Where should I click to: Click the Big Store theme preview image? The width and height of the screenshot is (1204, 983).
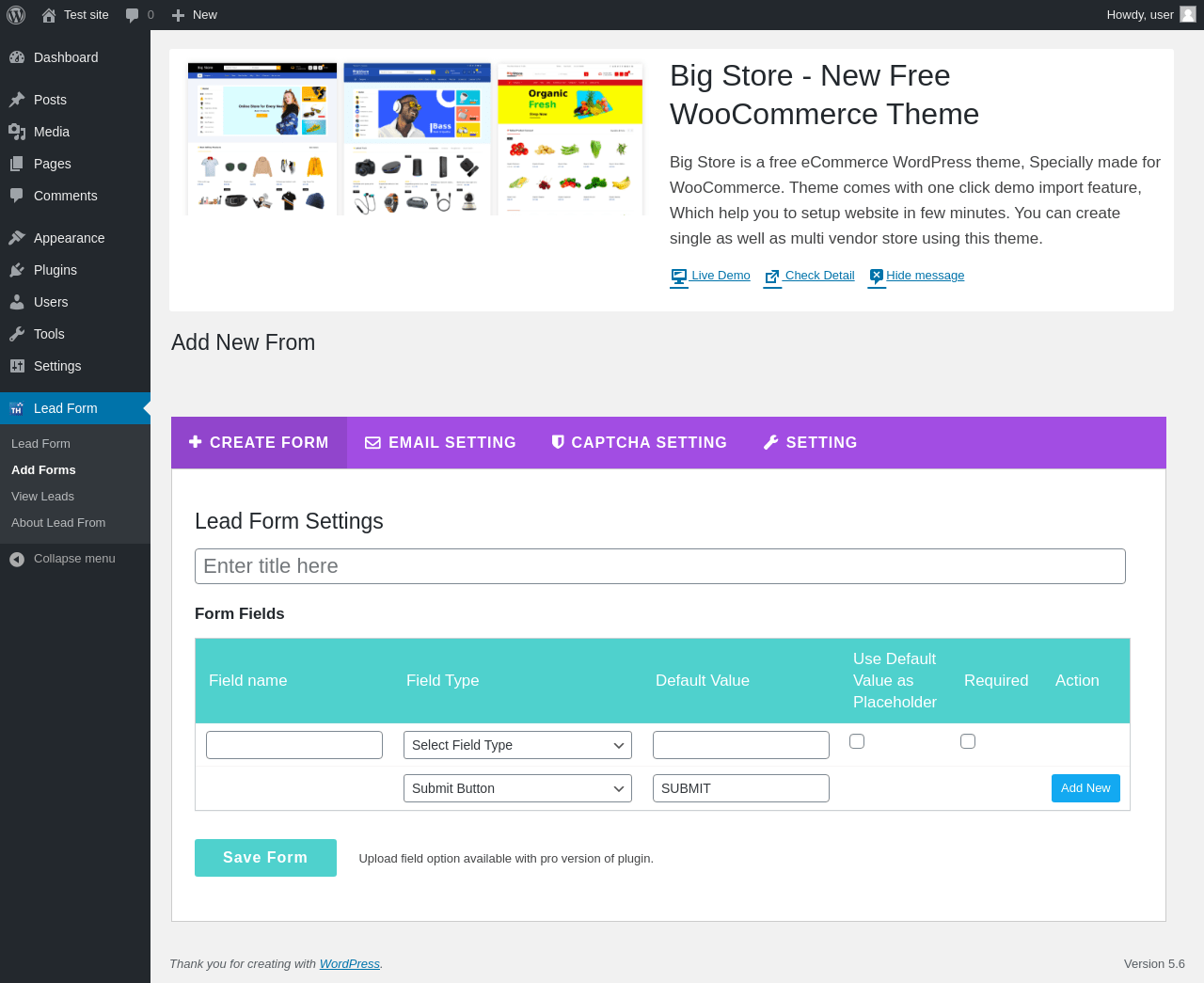click(x=416, y=139)
